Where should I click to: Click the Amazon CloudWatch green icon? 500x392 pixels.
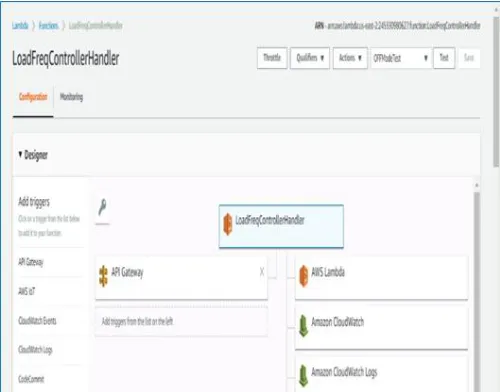pyautogui.click(x=303, y=326)
